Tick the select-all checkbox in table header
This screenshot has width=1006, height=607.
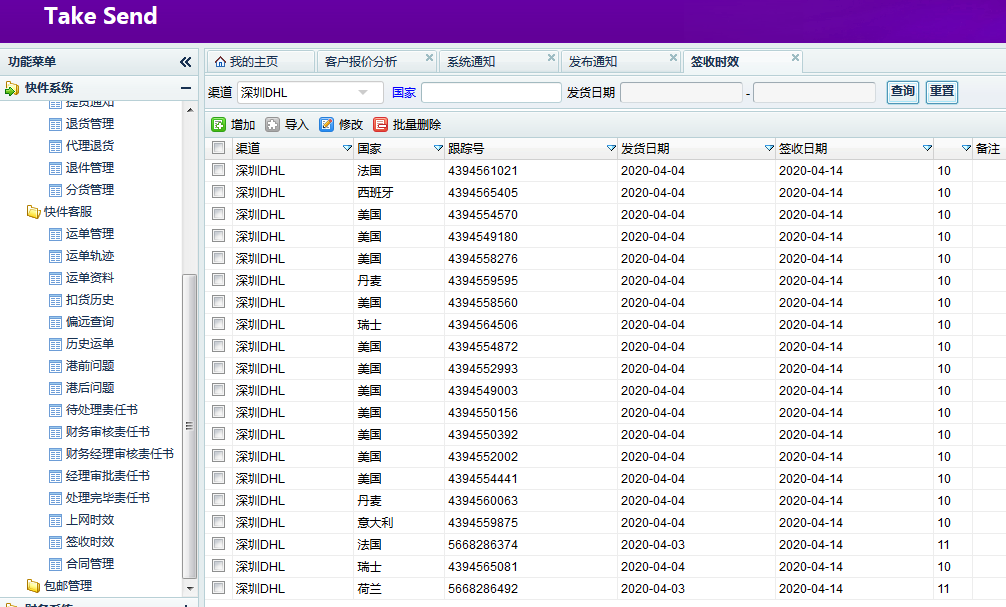[219, 148]
